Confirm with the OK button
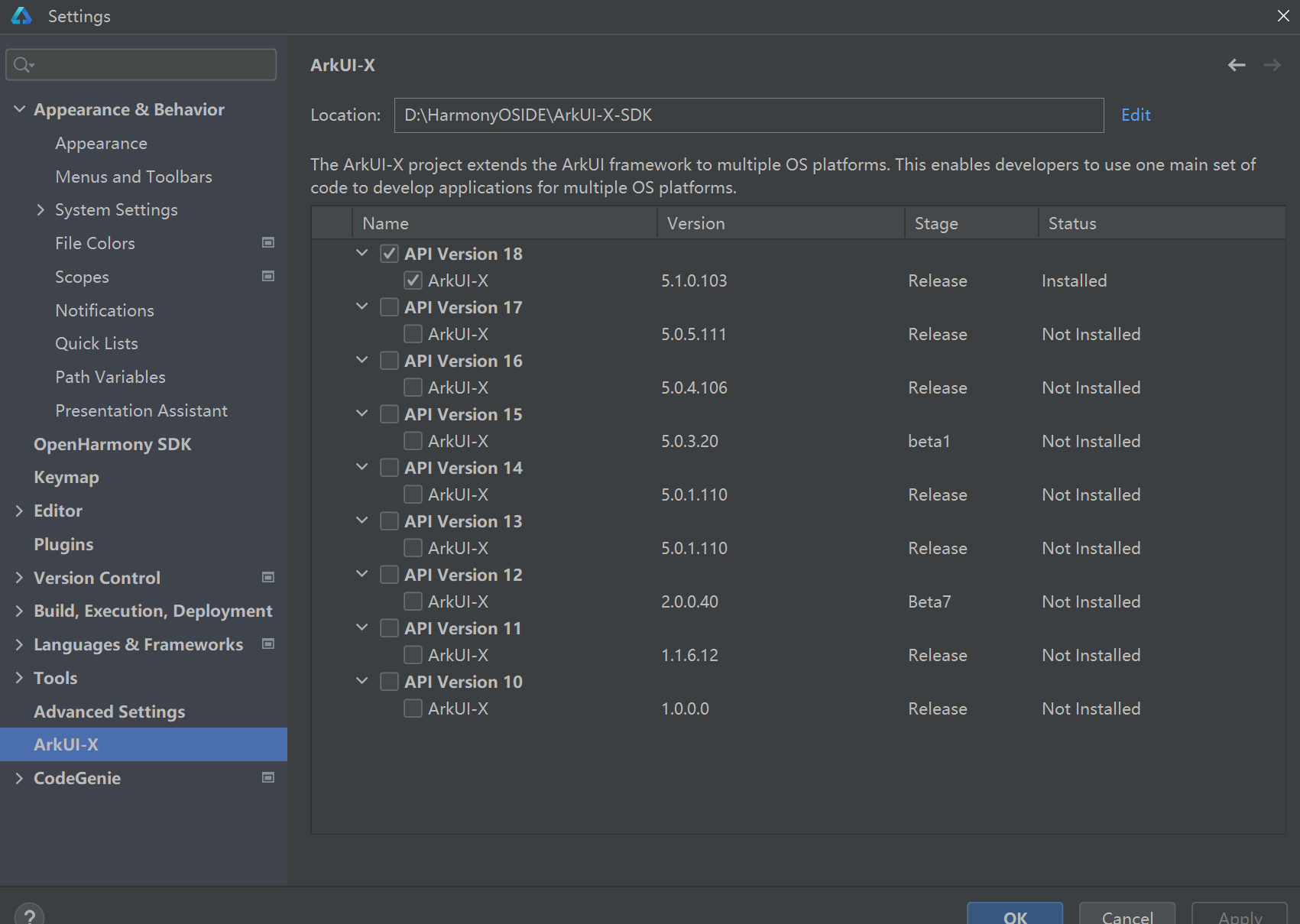This screenshot has height=924, width=1300. pos(1015,914)
